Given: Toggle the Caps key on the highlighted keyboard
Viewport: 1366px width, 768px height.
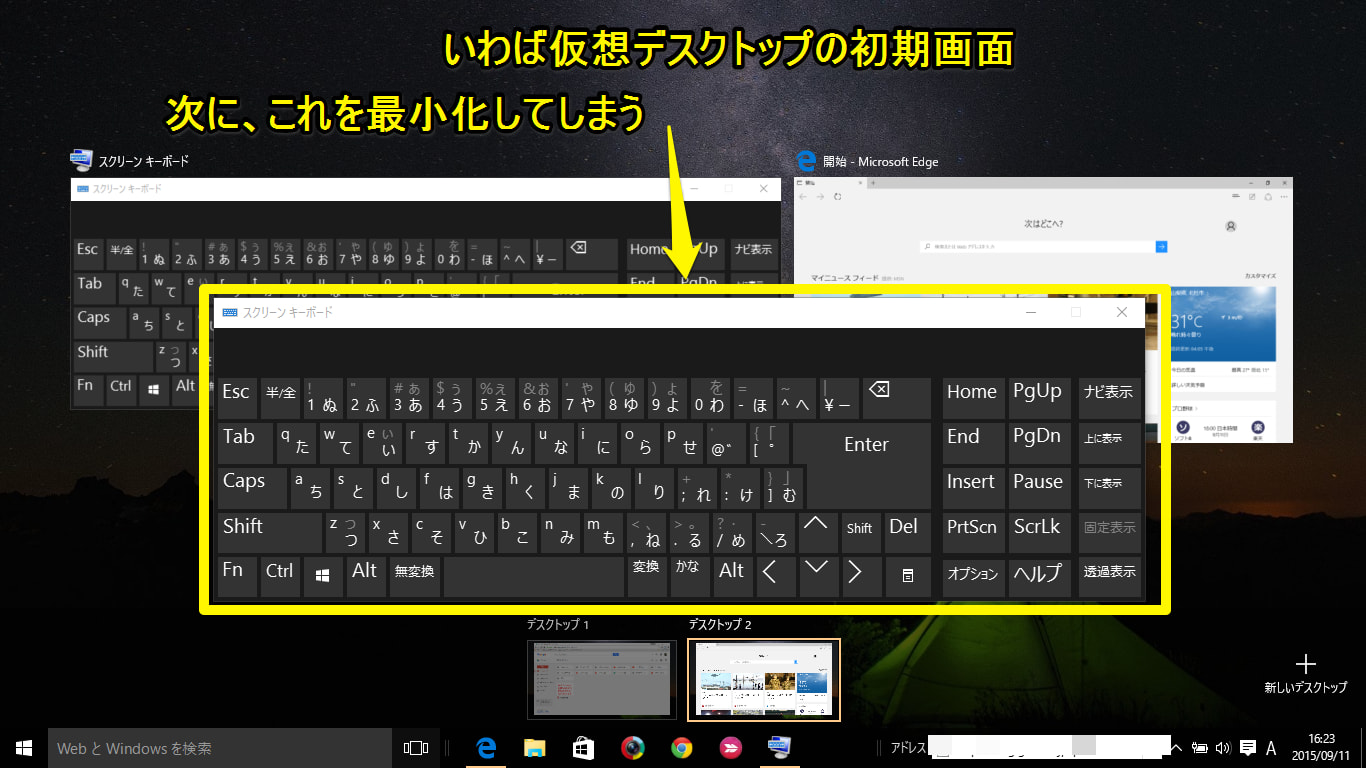Looking at the screenshot, I should [252, 487].
